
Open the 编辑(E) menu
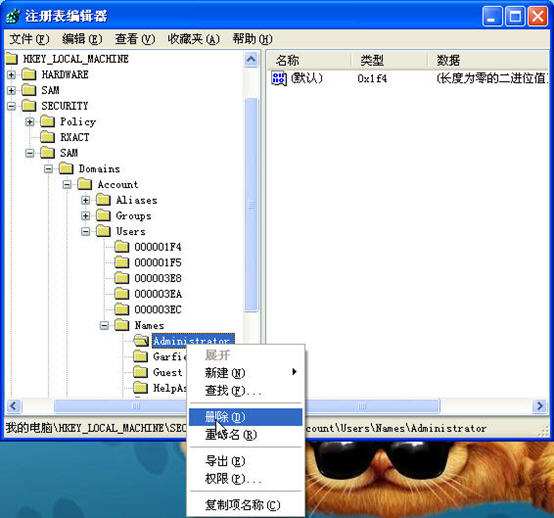(x=82, y=39)
